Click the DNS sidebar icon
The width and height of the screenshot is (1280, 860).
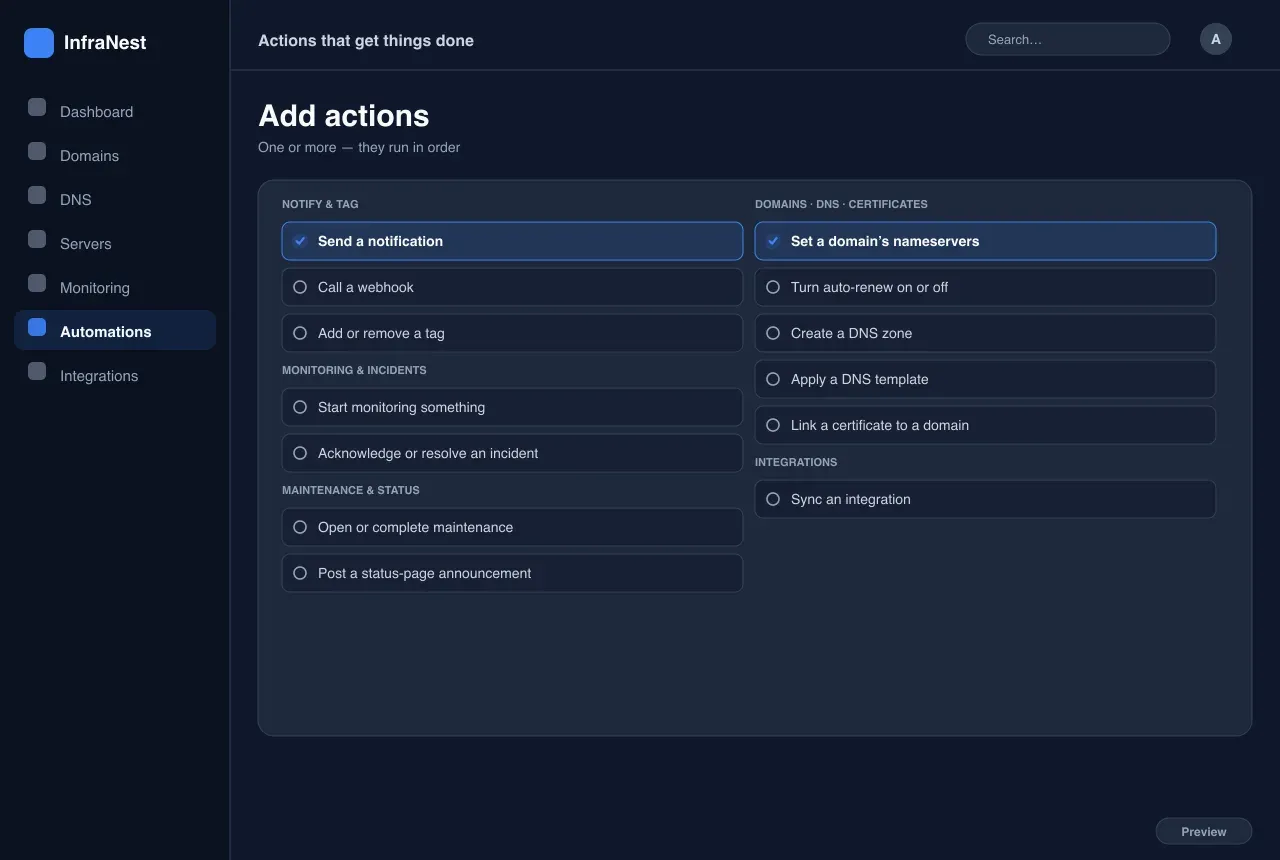37,195
